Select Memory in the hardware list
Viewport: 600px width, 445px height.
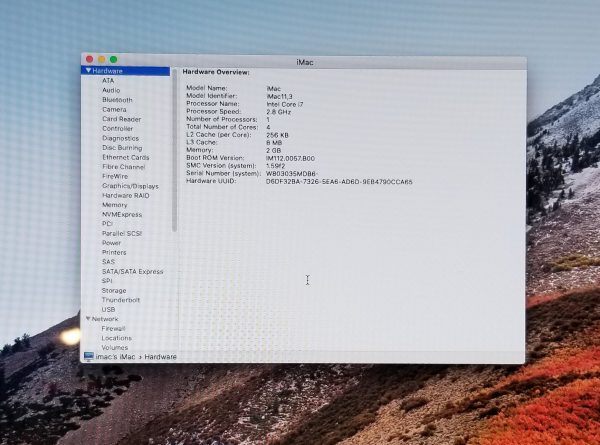pos(114,205)
